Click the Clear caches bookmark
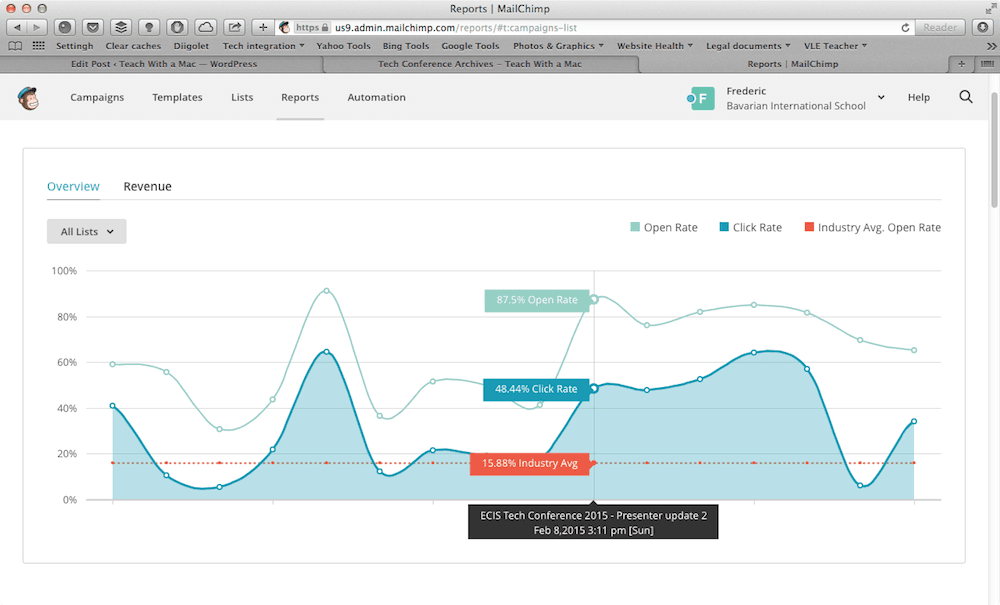1000x605 pixels. (131, 46)
